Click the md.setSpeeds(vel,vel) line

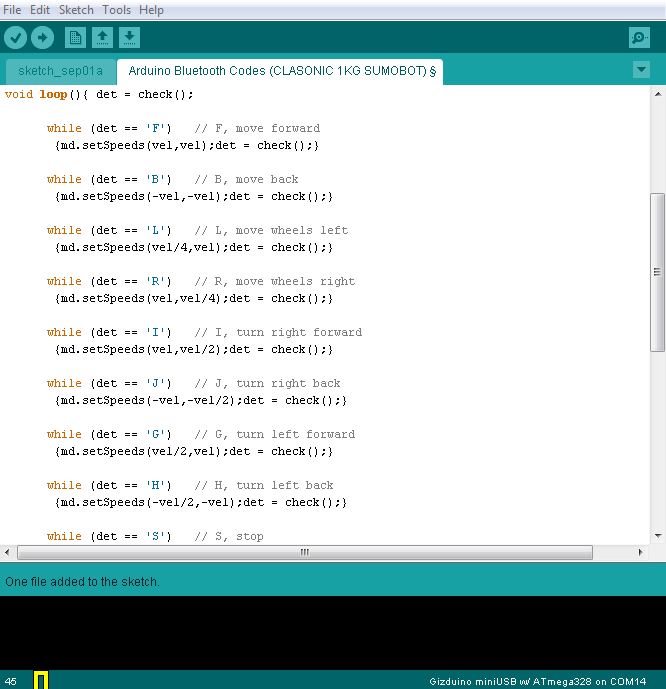pyautogui.click(x=187, y=145)
